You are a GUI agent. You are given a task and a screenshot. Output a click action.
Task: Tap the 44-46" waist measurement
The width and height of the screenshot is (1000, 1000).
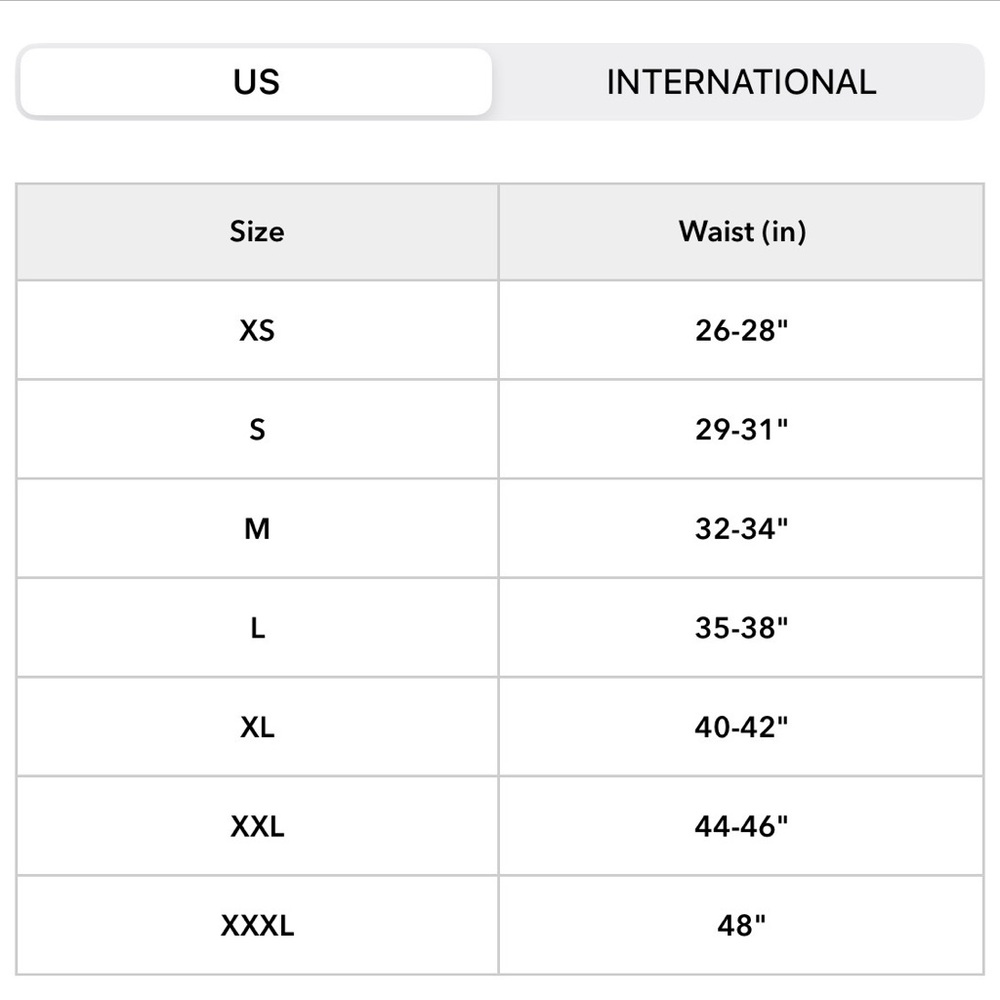coord(742,826)
